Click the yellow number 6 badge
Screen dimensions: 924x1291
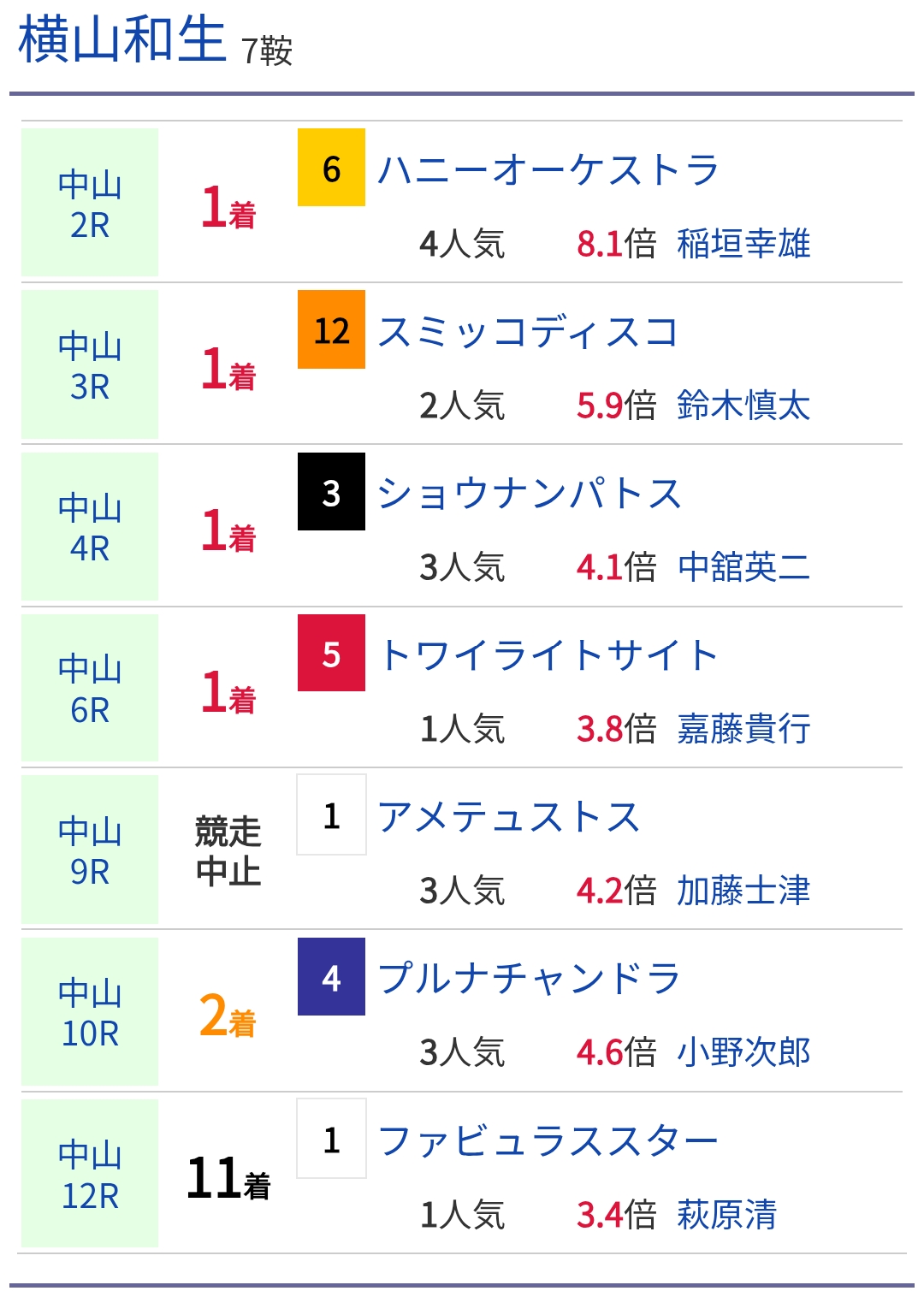331,168
